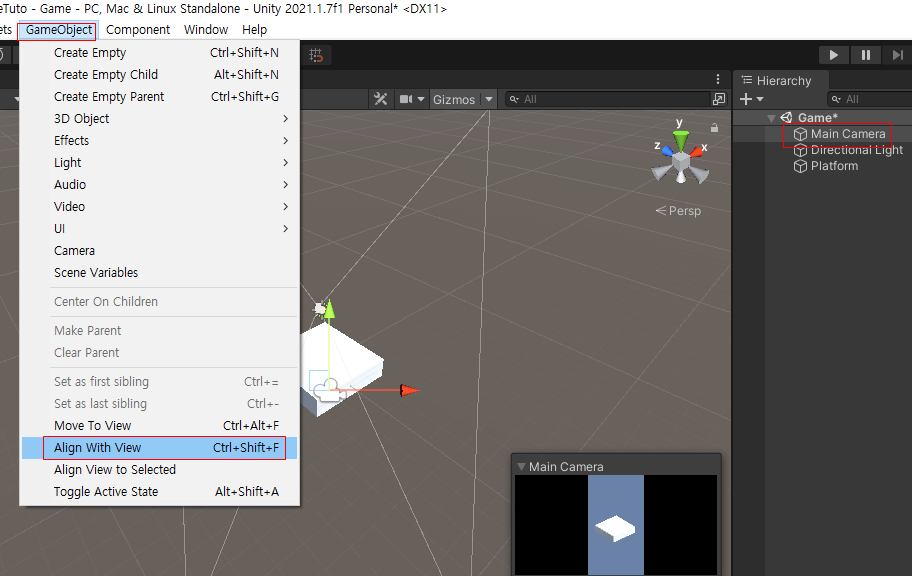
Task: Click the scene camera settings icon
Action: click(x=406, y=99)
